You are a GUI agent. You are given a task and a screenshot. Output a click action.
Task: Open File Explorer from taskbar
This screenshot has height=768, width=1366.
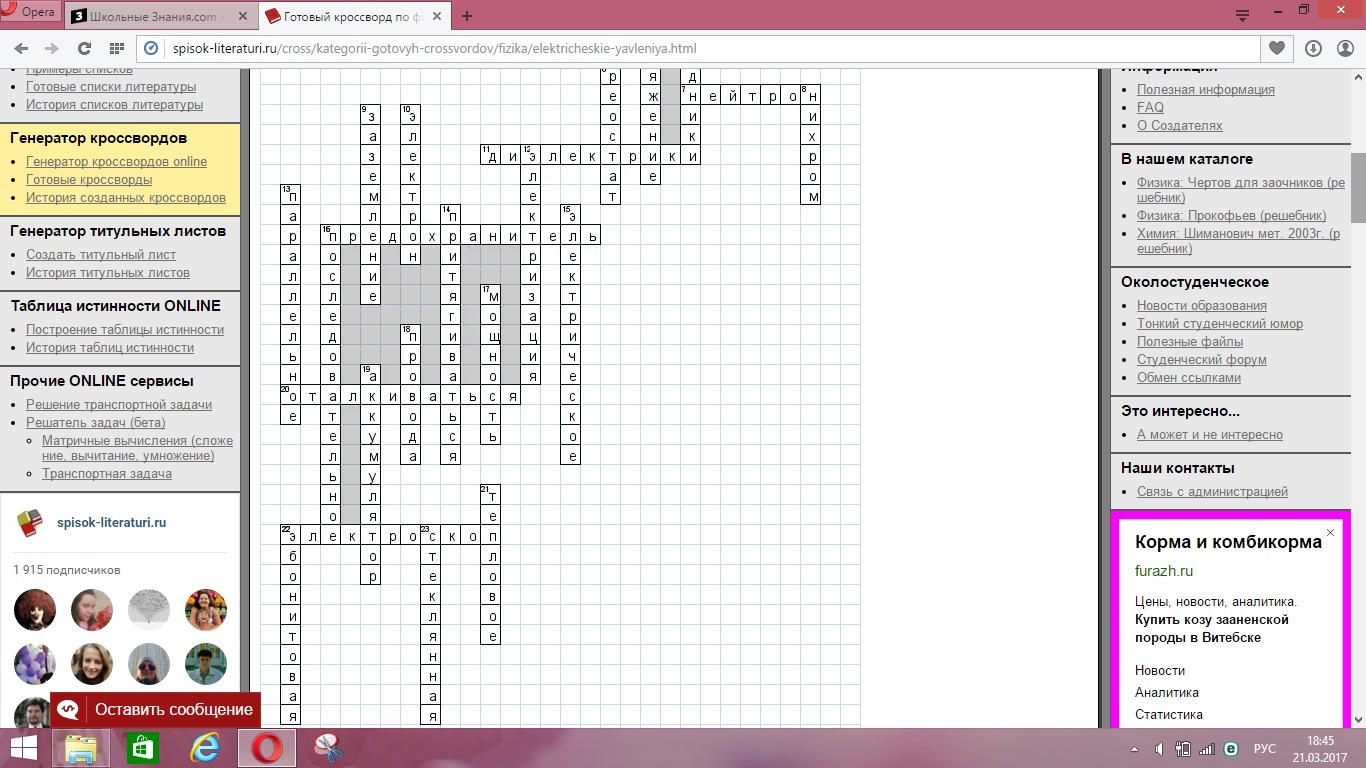point(82,748)
